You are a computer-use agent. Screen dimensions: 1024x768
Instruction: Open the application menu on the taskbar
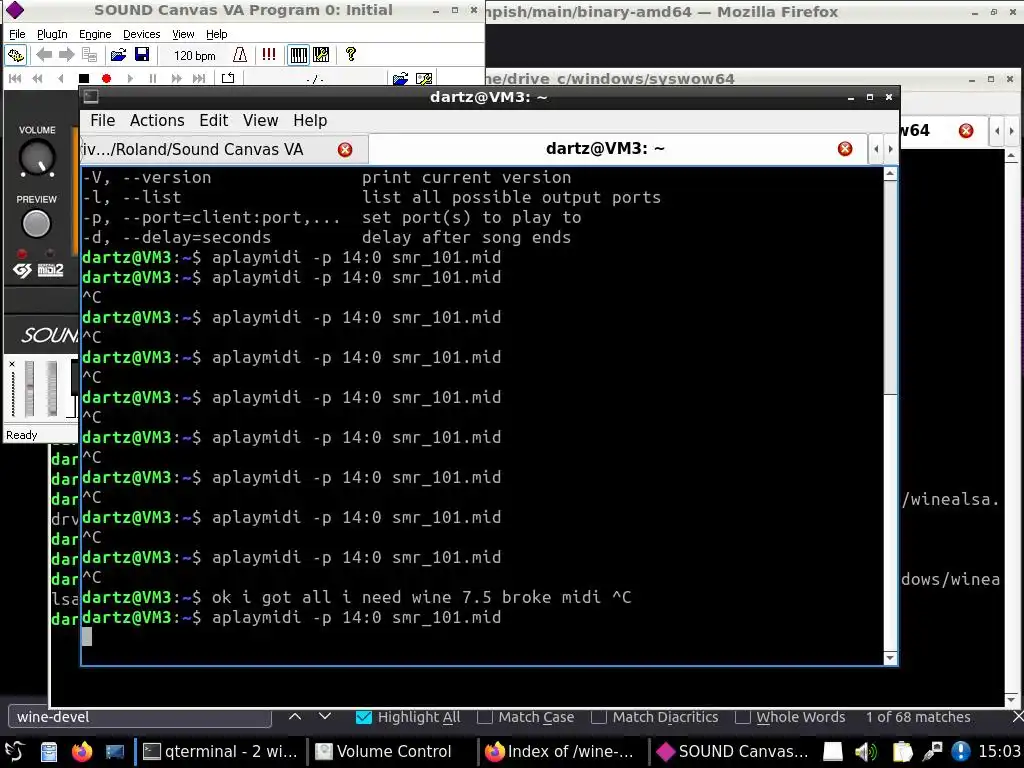coord(14,752)
